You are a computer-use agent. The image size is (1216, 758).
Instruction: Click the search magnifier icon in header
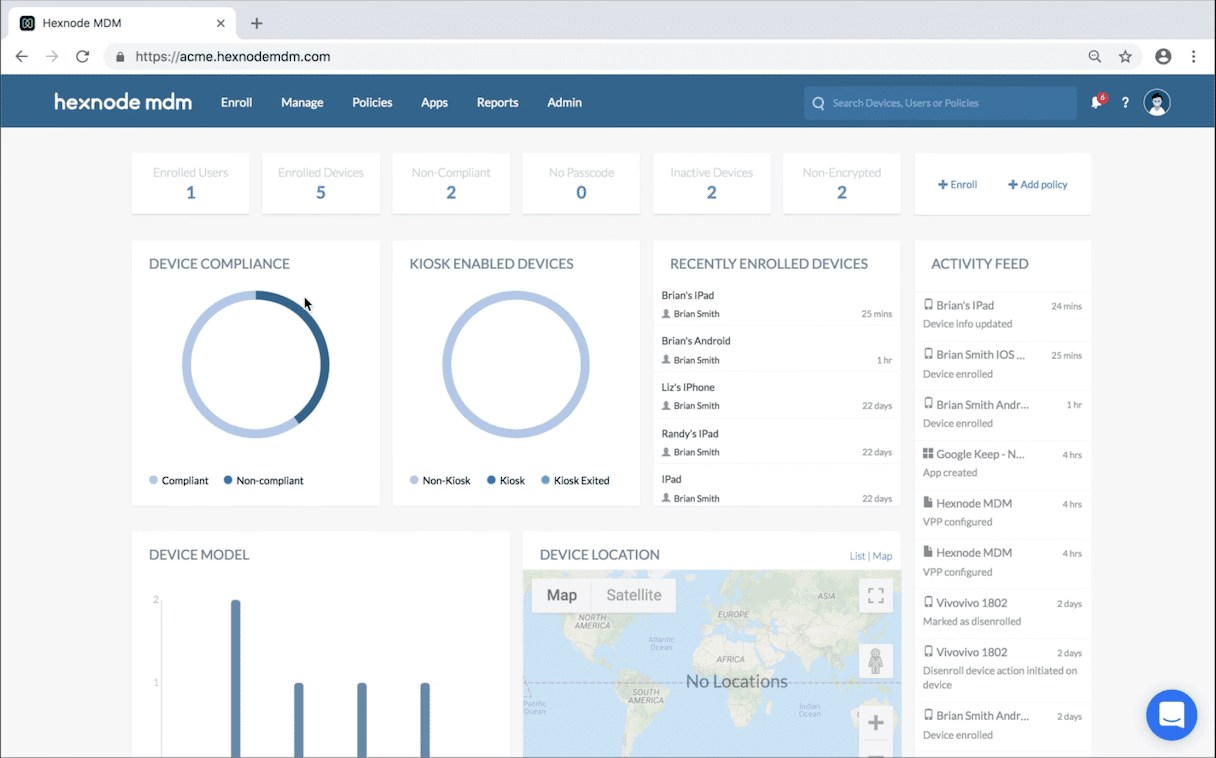click(x=818, y=103)
